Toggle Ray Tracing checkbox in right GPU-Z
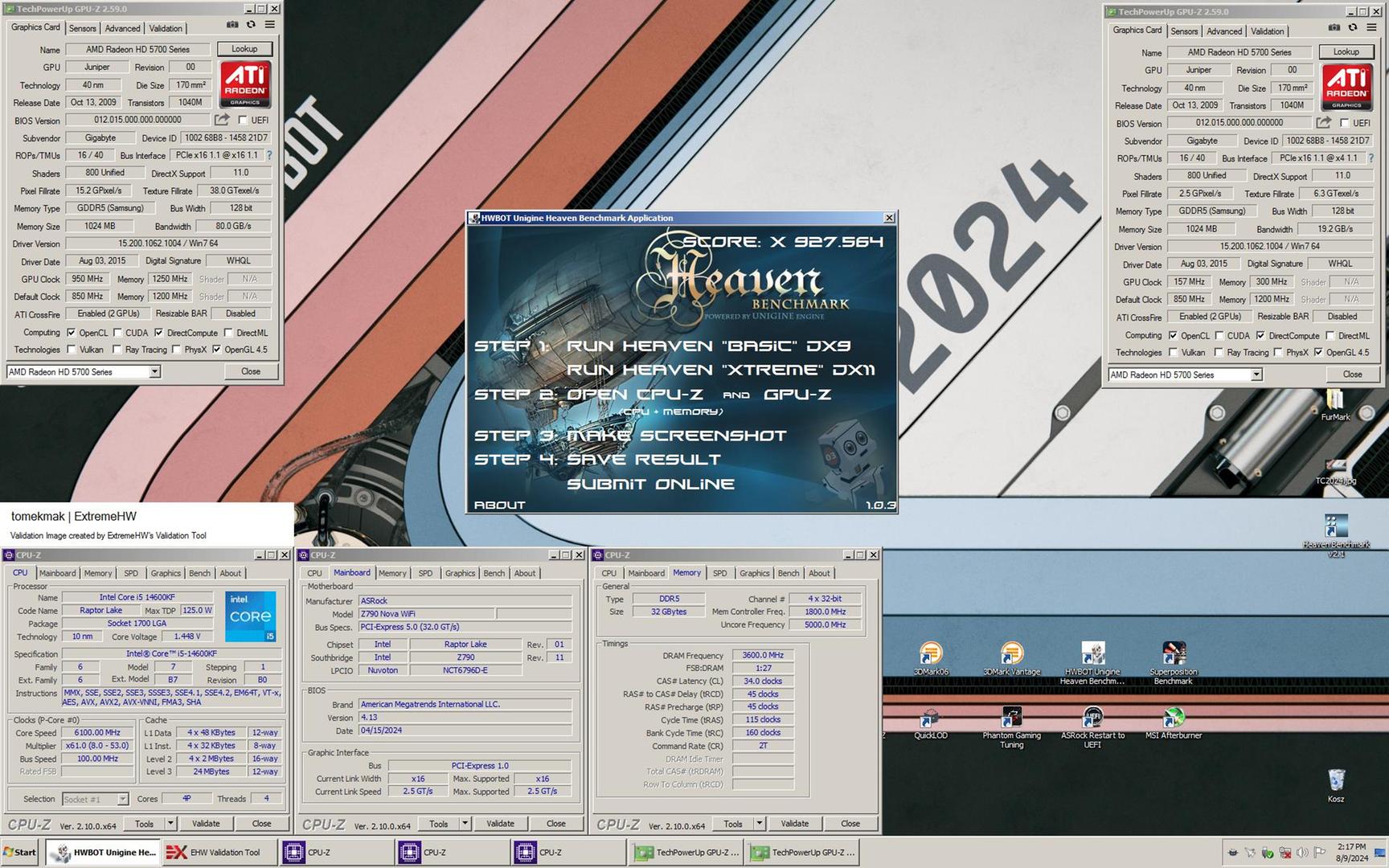 pos(1219,353)
